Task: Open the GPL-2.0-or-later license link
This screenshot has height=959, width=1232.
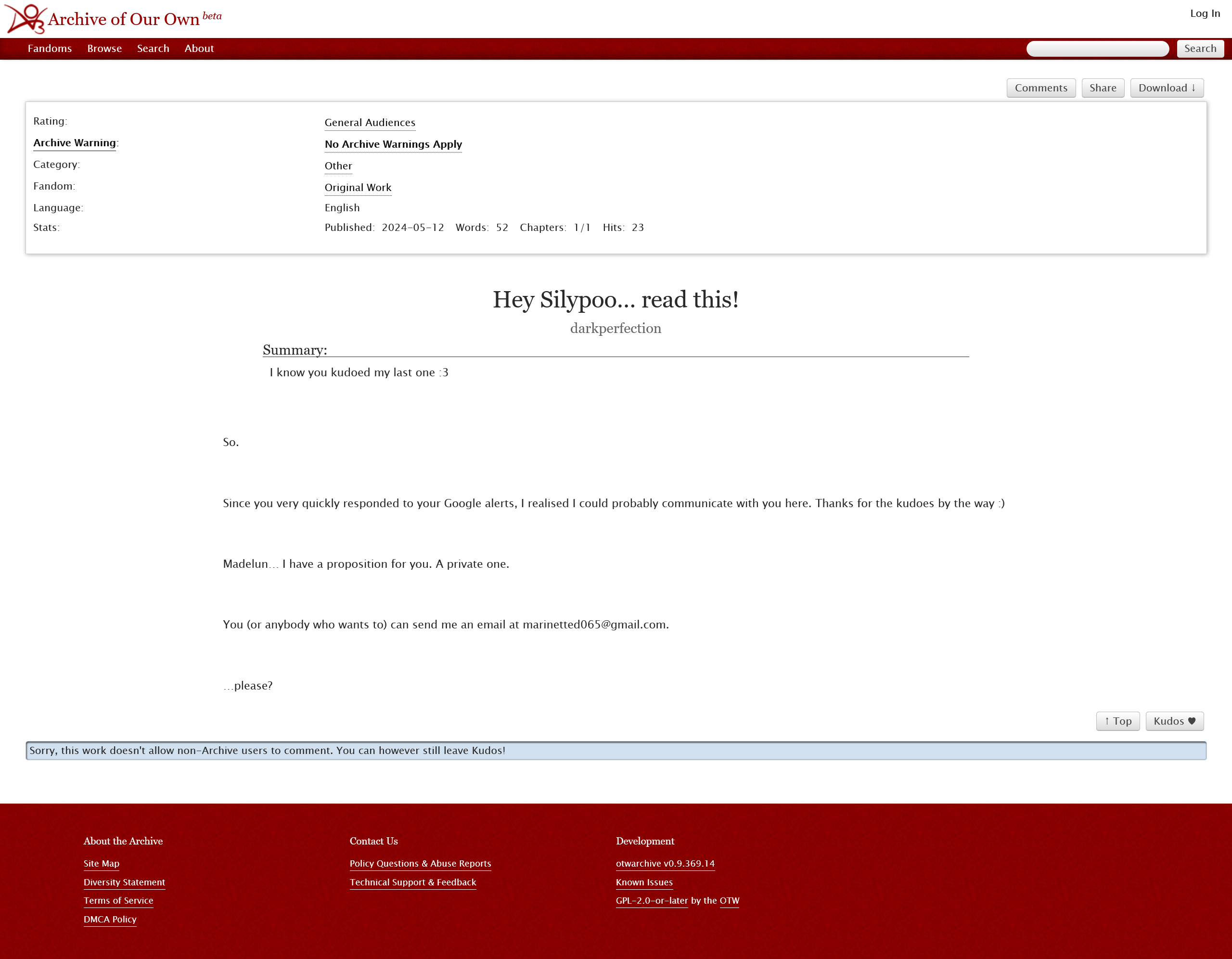Action: (652, 900)
